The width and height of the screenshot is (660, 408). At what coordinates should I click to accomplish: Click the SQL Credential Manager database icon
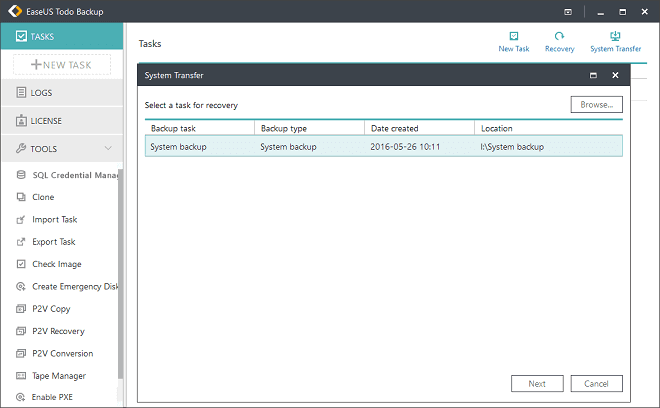[x=21, y=175]
